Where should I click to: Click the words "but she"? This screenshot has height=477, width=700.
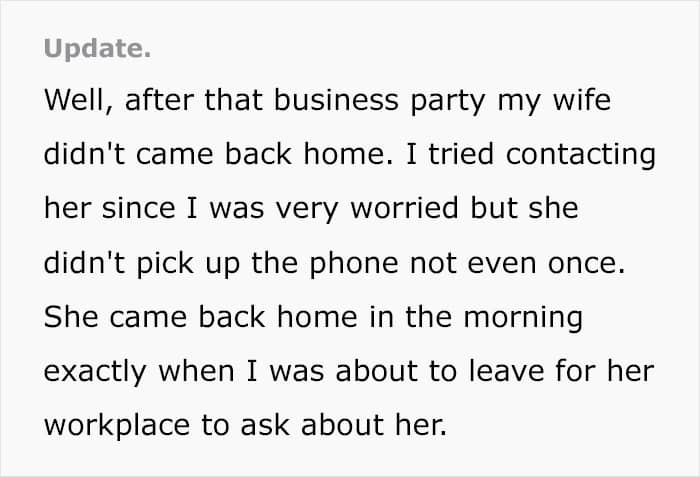point(525,208)
